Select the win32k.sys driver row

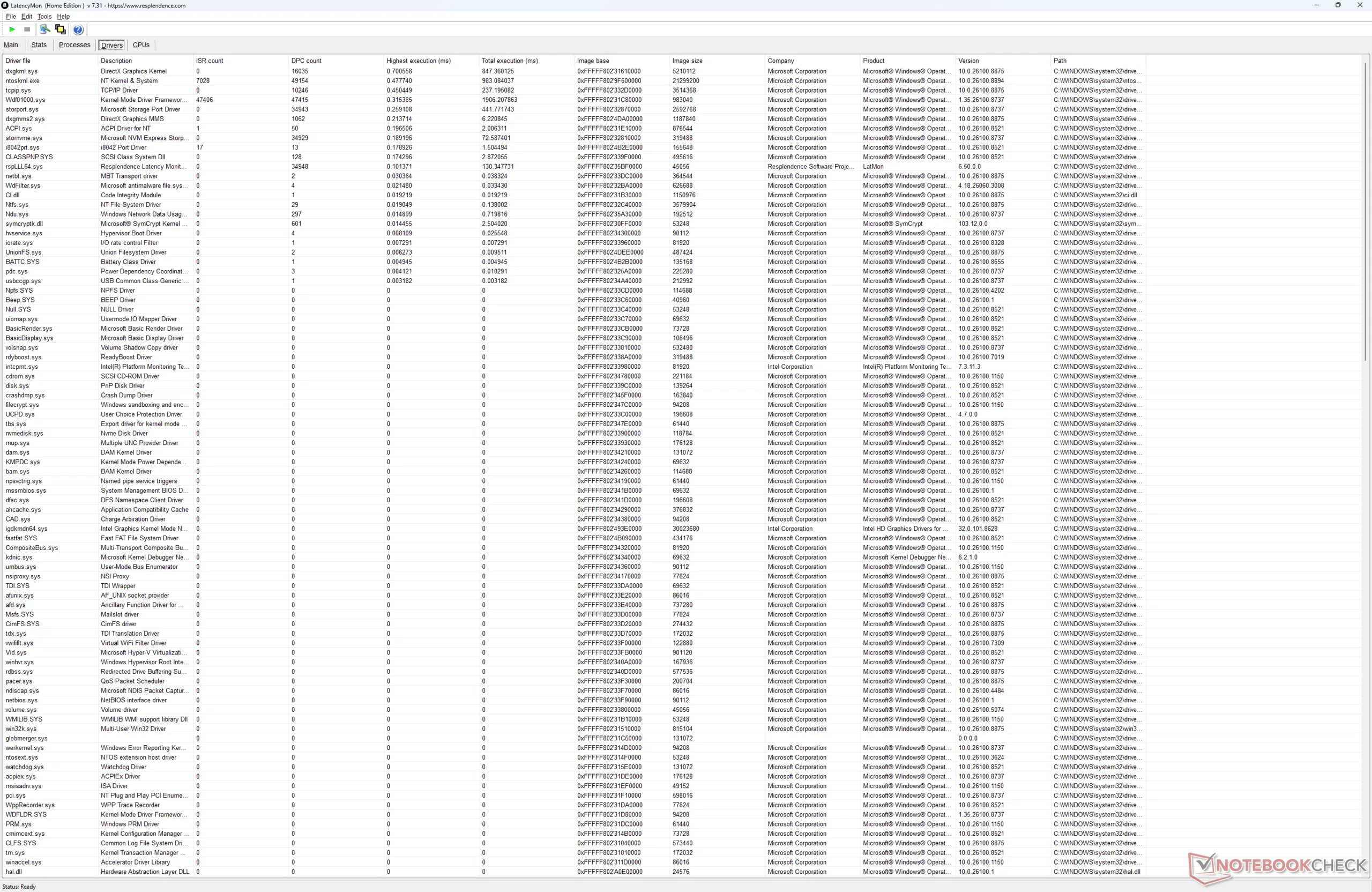[x=574, y=729]
